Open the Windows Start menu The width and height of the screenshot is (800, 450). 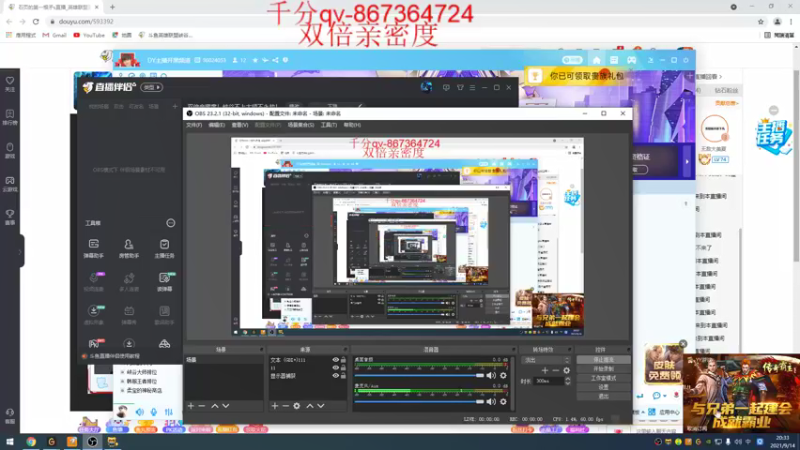(10, 442)
